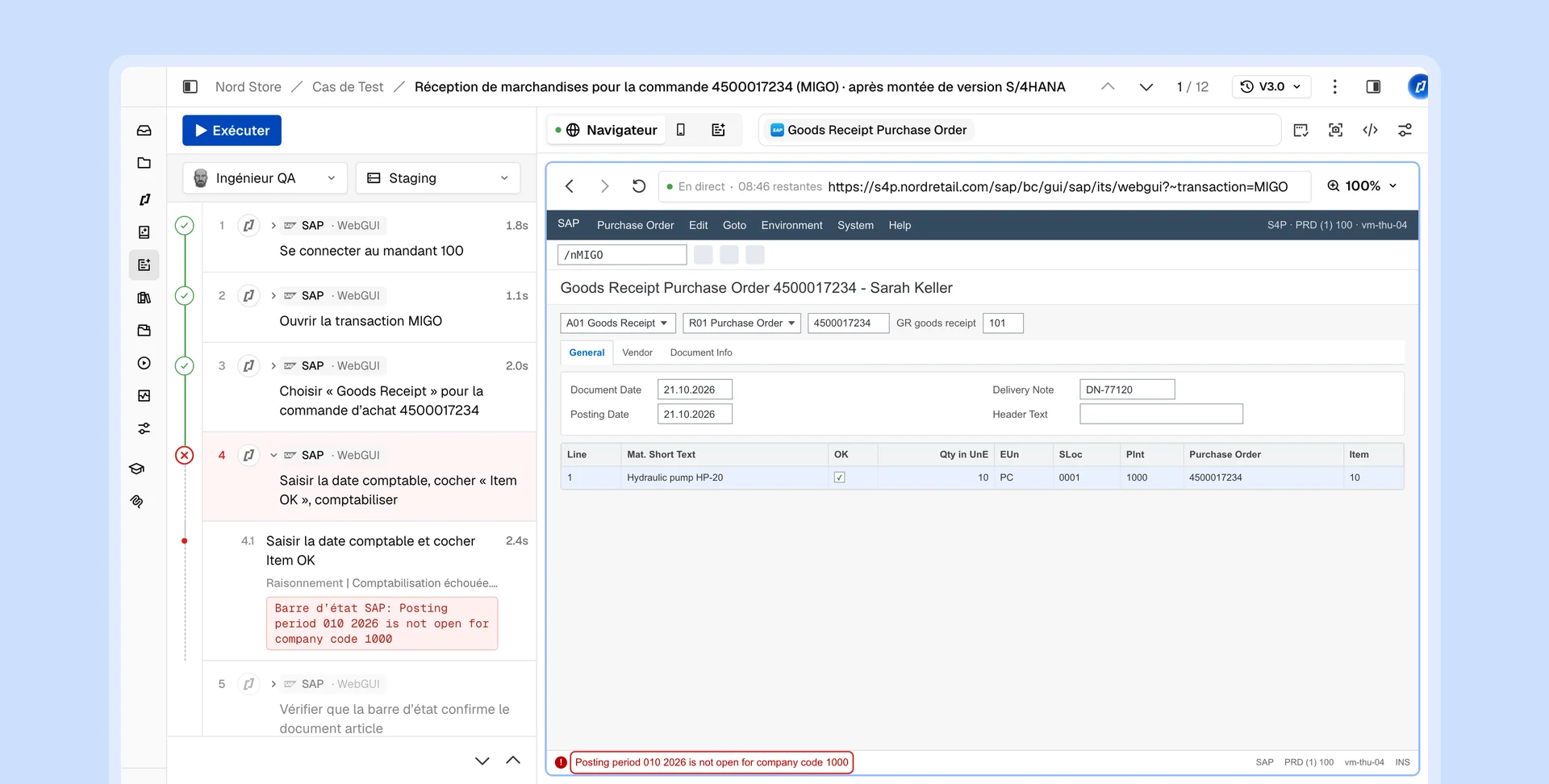Screen dimensions: 1549x784
Task: Click the browser forward arrow
Action: (x=604, y=186)
